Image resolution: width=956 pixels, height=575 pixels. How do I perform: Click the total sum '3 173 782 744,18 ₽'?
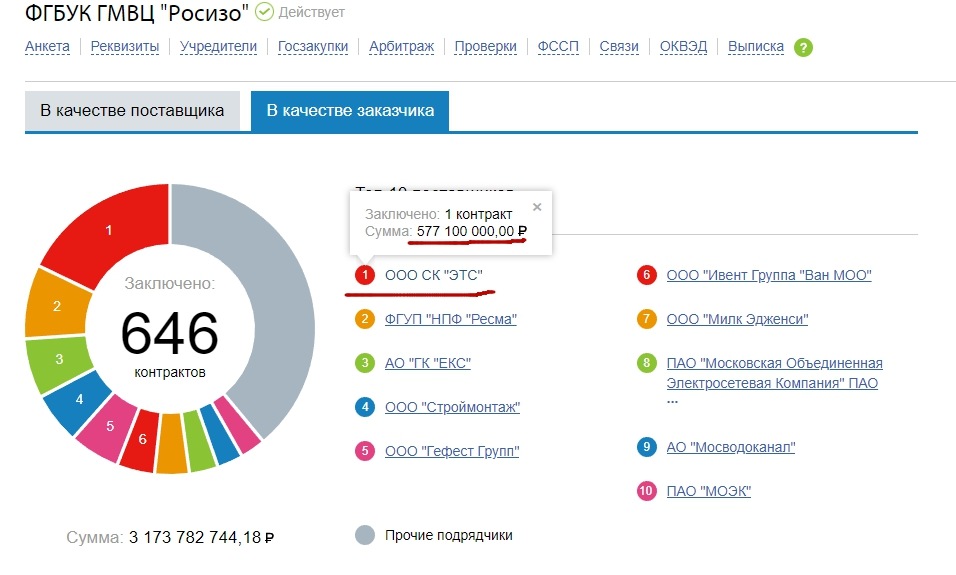point(201,537)
